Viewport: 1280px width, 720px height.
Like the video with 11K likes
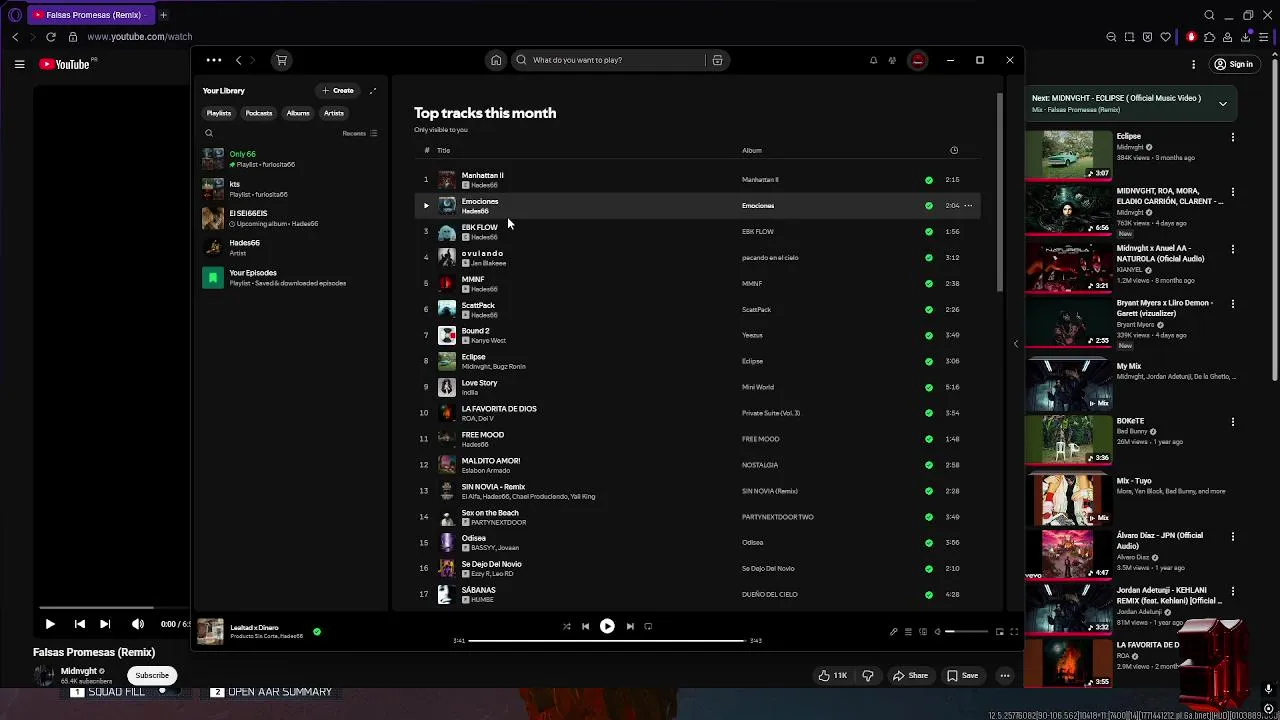pos(833,675)
